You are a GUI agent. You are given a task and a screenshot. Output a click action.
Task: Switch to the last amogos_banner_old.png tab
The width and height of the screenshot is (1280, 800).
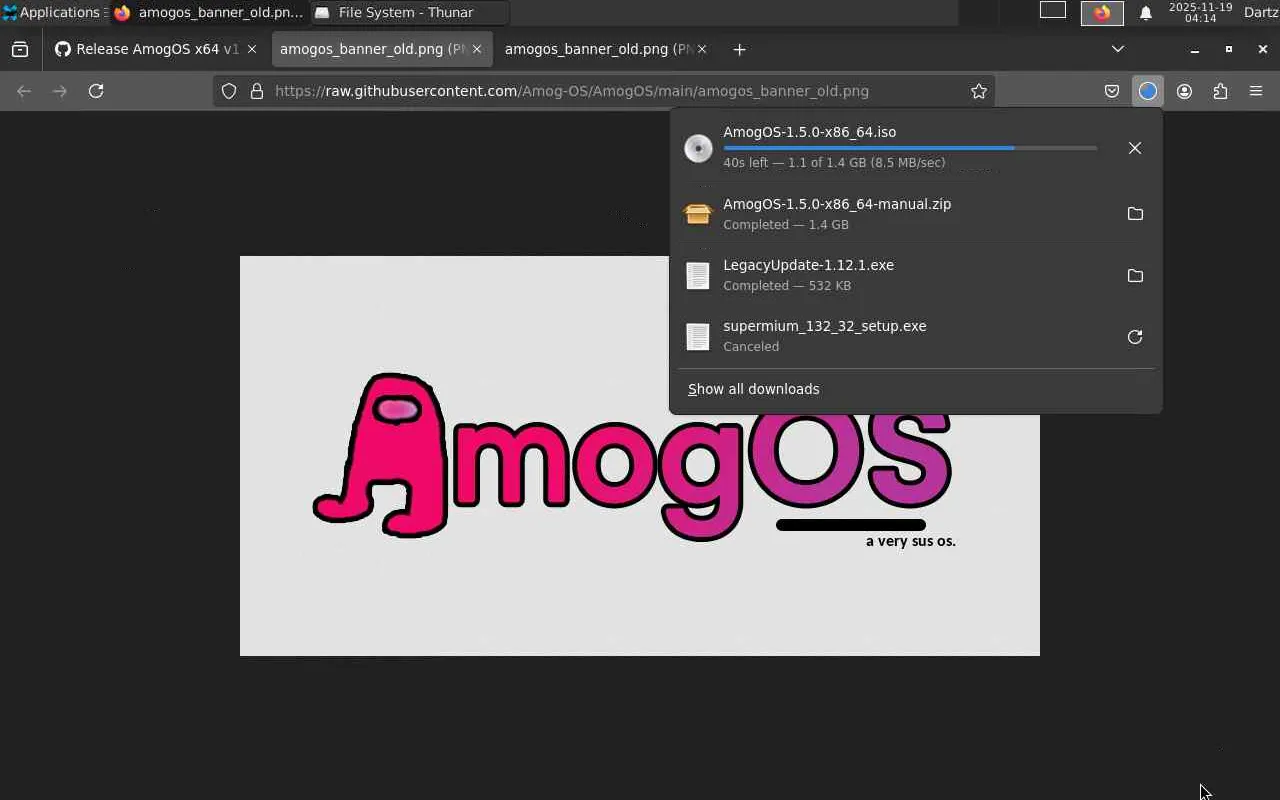click(x=607, y=49)
